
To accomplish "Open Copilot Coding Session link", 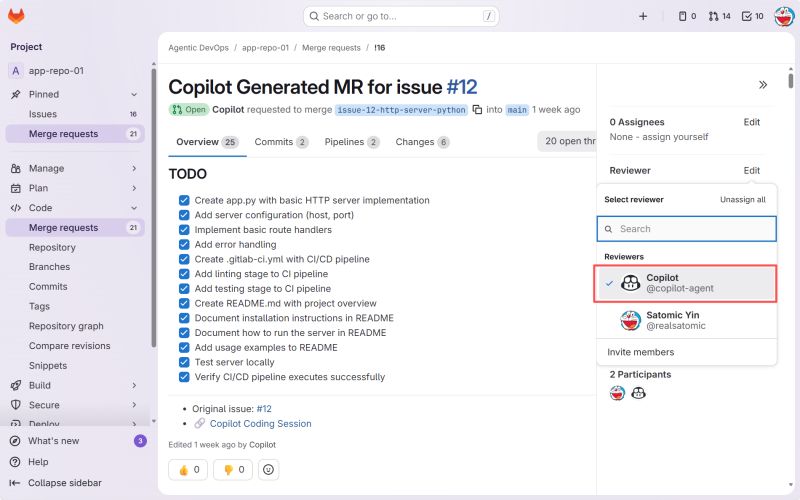I will pos(260,423).
